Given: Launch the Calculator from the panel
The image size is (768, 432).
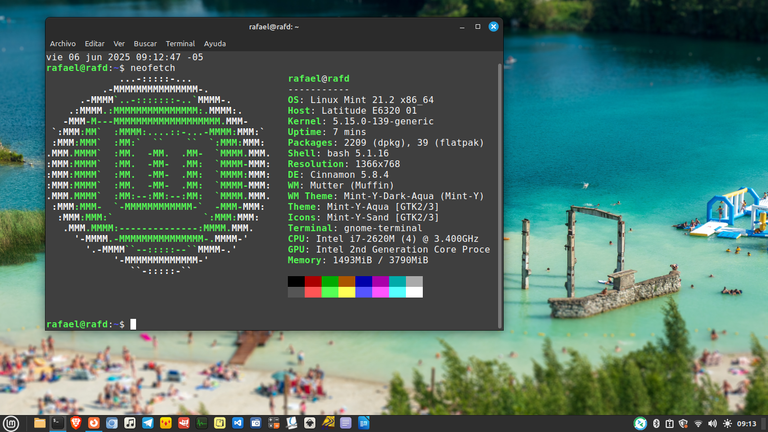Looking at the screenshot, I should pos(274,423).
